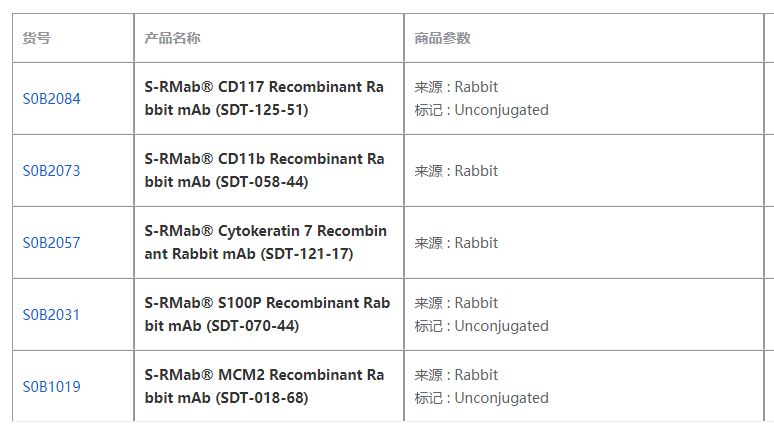Open the S0B1019 product link
774x429 pixels.
[52, 387]
